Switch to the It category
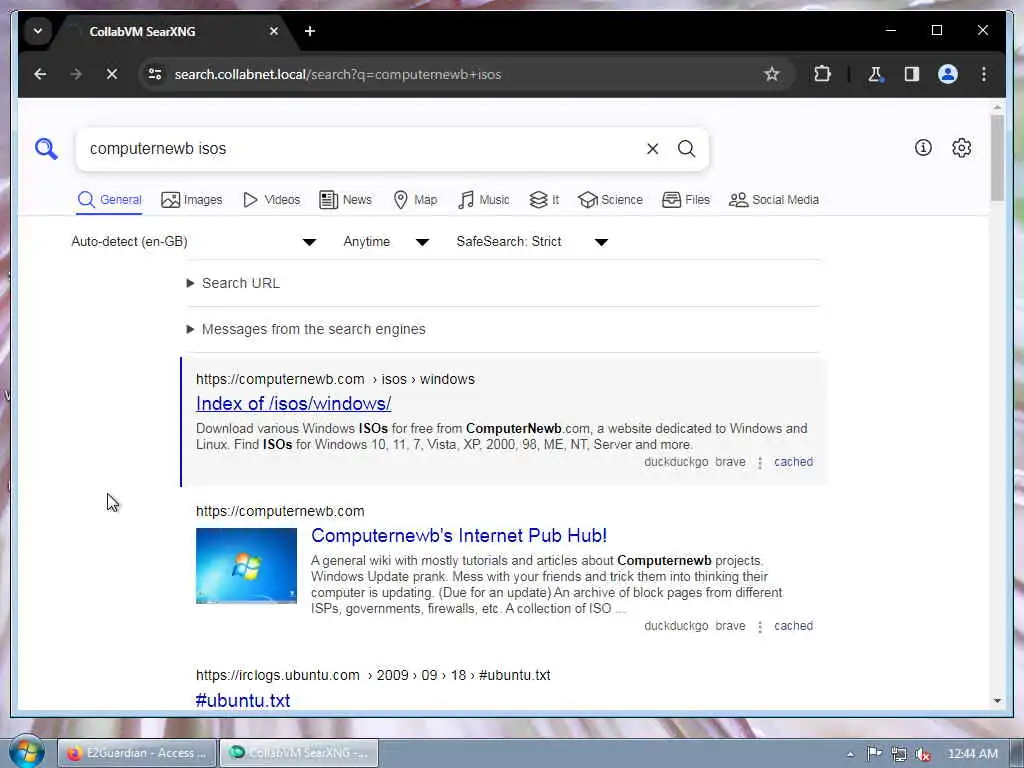The width and height of the screenshot is (1024, 768). [x=544, y=200]
